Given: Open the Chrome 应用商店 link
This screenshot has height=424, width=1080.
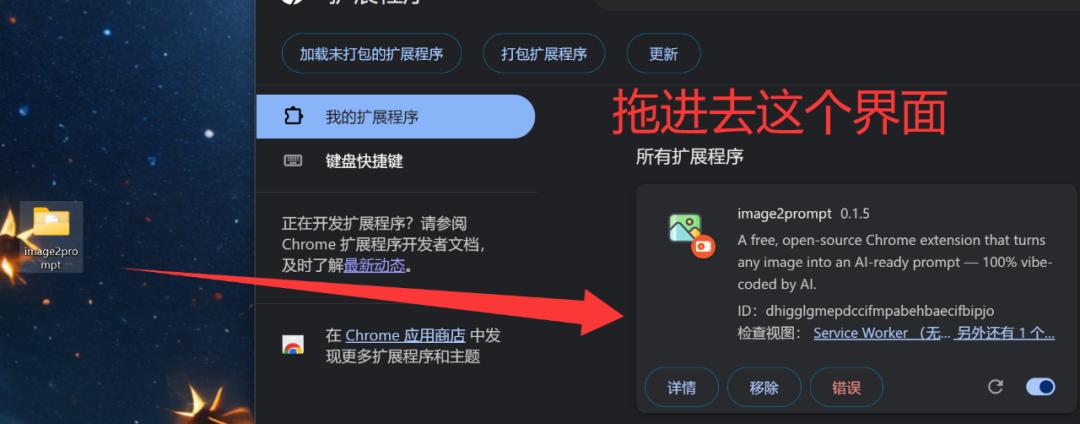Looking at the screenshot, I should pos(405,336).
